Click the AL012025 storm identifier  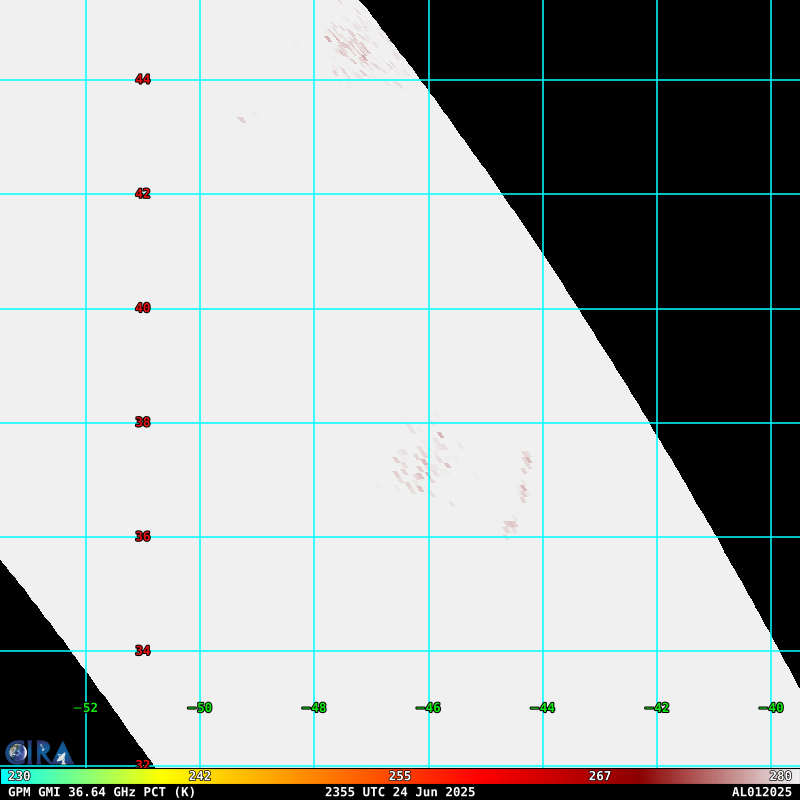pyautogui.click(x=762, y=792)
